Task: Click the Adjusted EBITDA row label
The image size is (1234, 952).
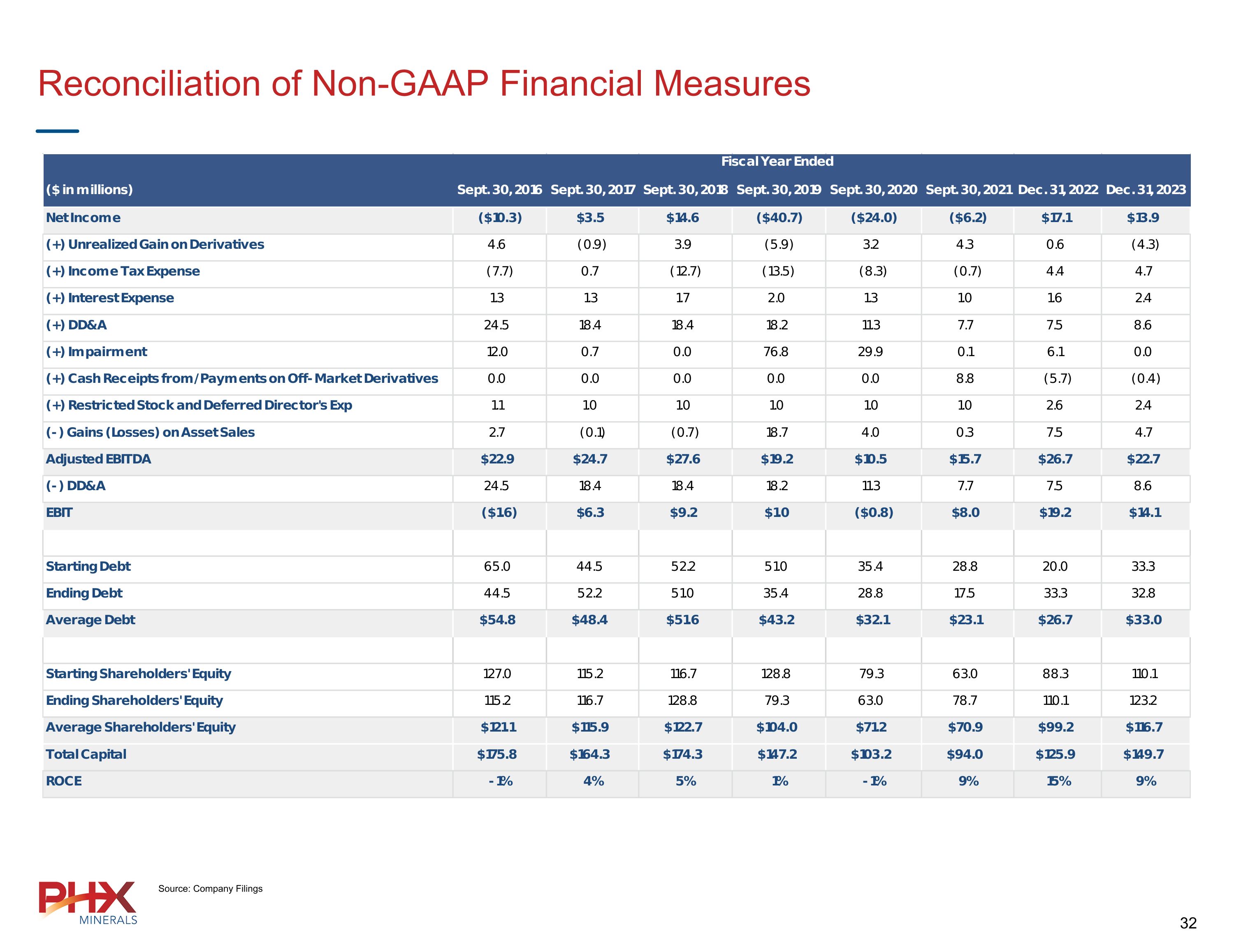Action: pyautogui.click(x=98, y=459)
